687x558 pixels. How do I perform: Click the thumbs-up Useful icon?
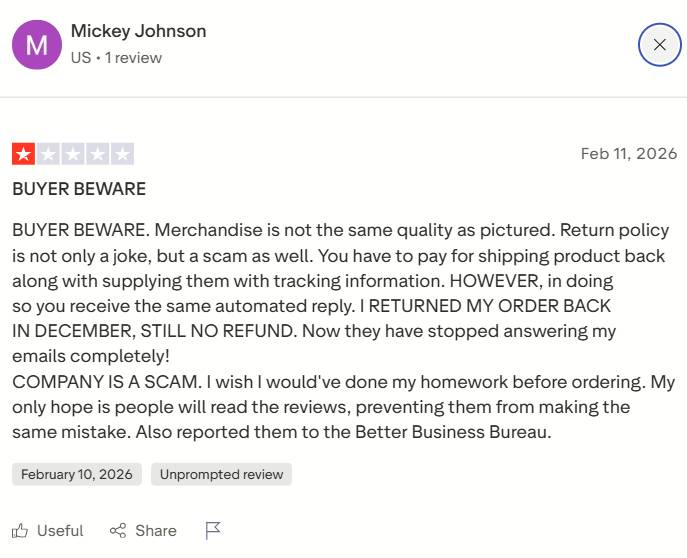pos(20,531)
